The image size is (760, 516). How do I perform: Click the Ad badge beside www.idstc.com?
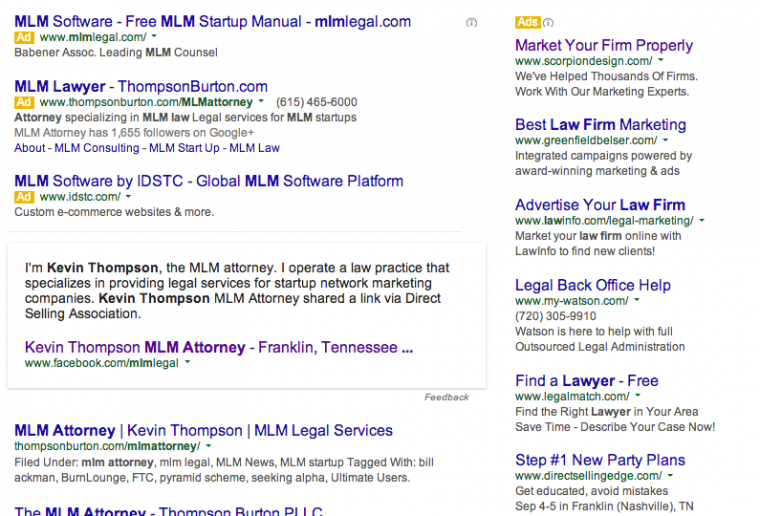coord(24,197)
